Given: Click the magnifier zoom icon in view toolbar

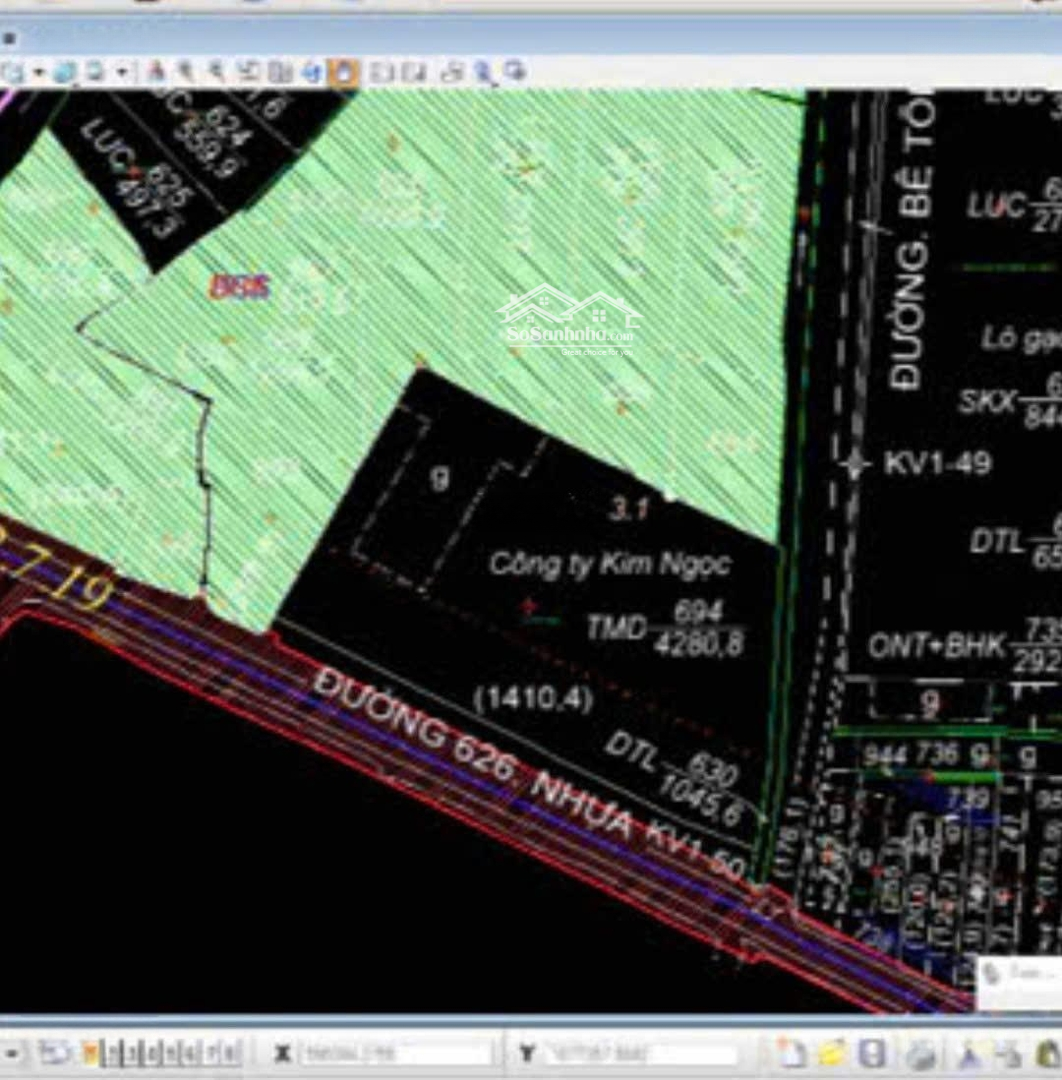Looking at the screenshot, I should point(484,72).
